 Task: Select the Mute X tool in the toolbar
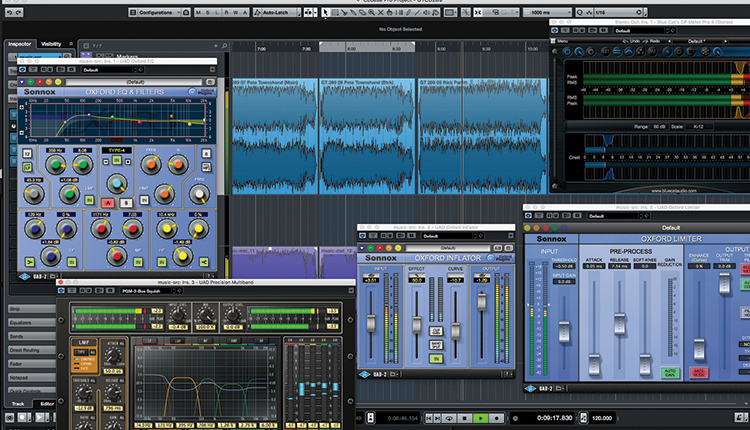[x=381, y=12]
